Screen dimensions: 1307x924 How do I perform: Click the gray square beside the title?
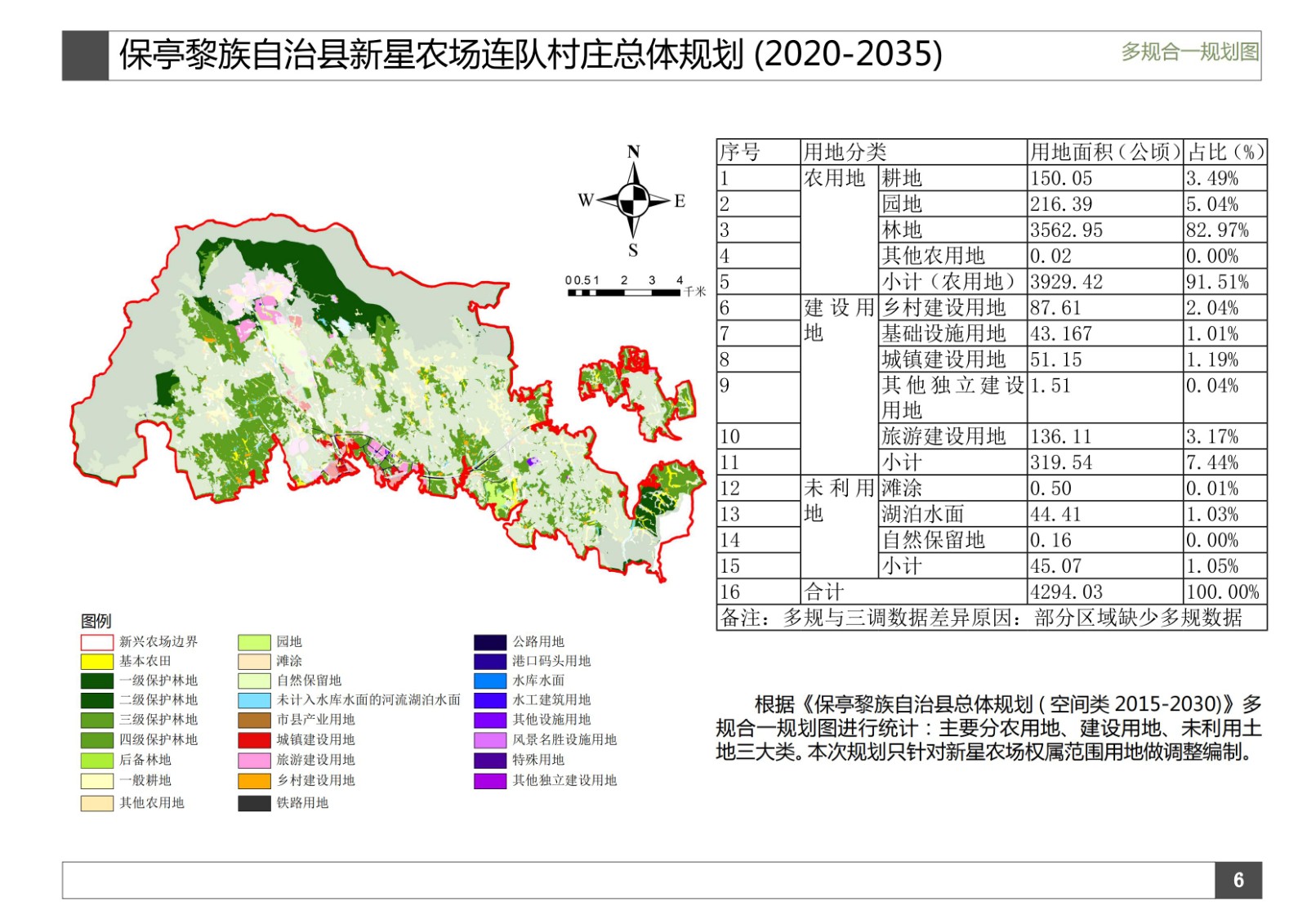[85, 56]
